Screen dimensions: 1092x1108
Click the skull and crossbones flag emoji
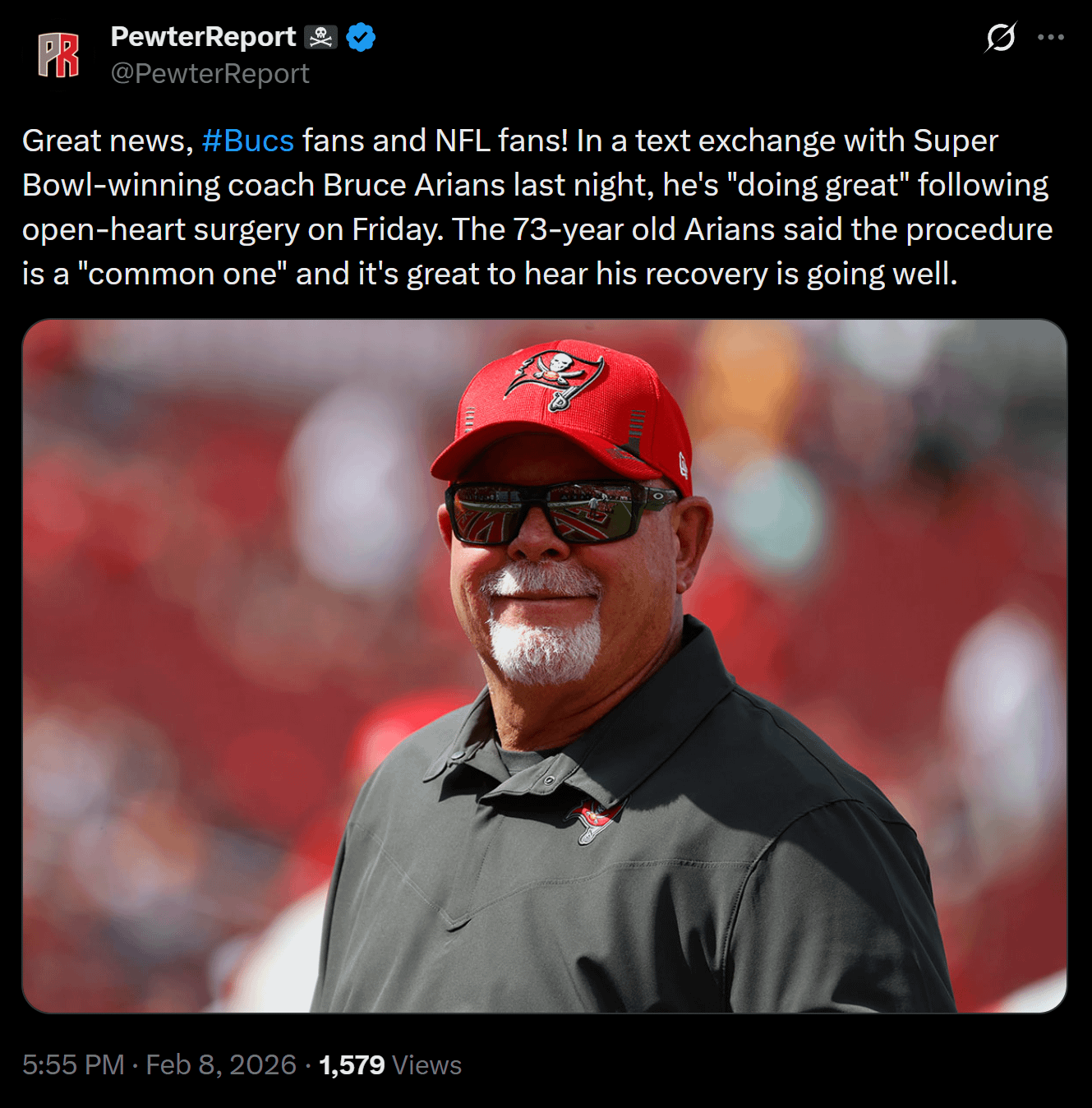tap(321, 37)
